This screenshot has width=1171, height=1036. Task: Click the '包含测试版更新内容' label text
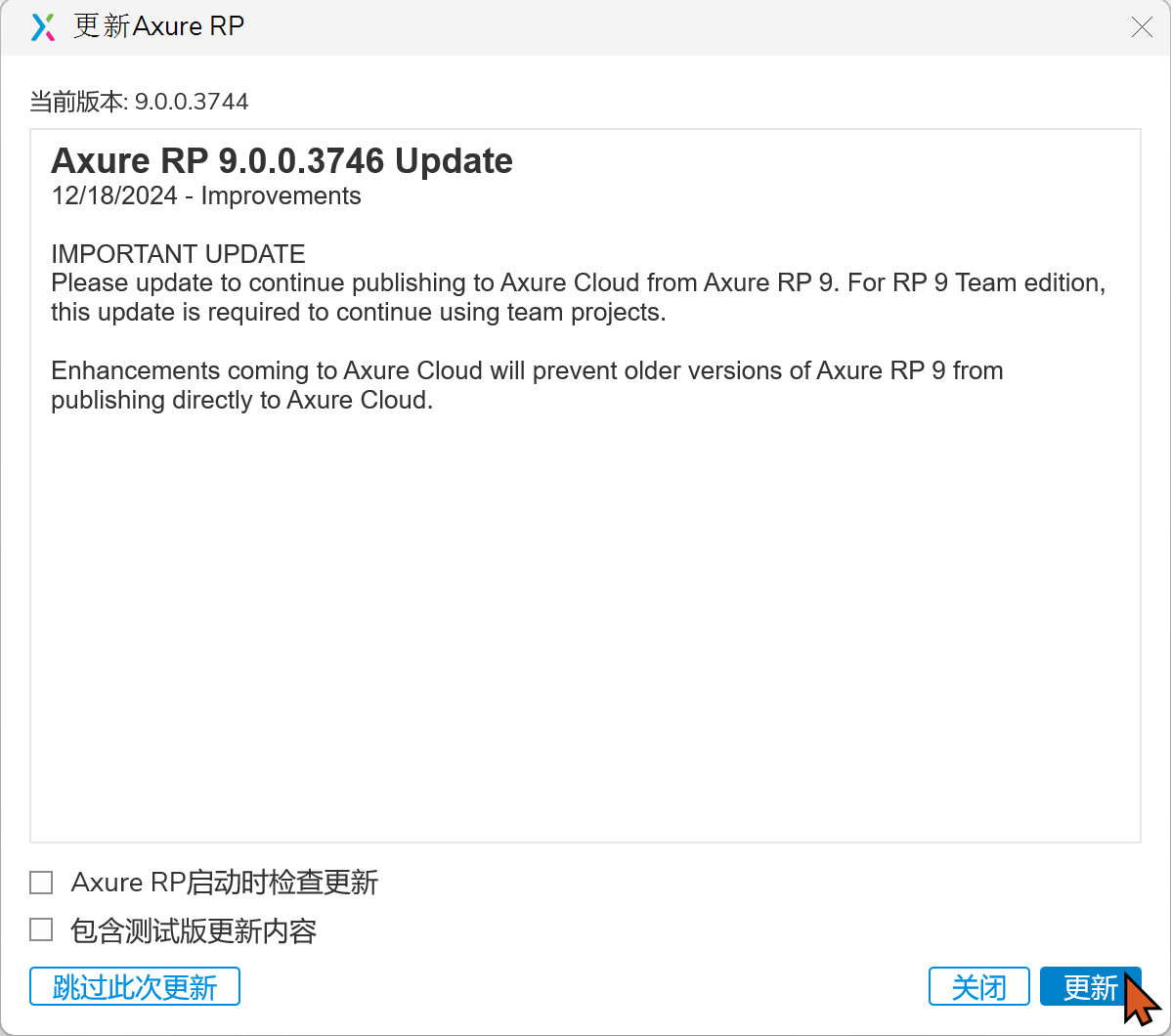click(x=194, y=930)
